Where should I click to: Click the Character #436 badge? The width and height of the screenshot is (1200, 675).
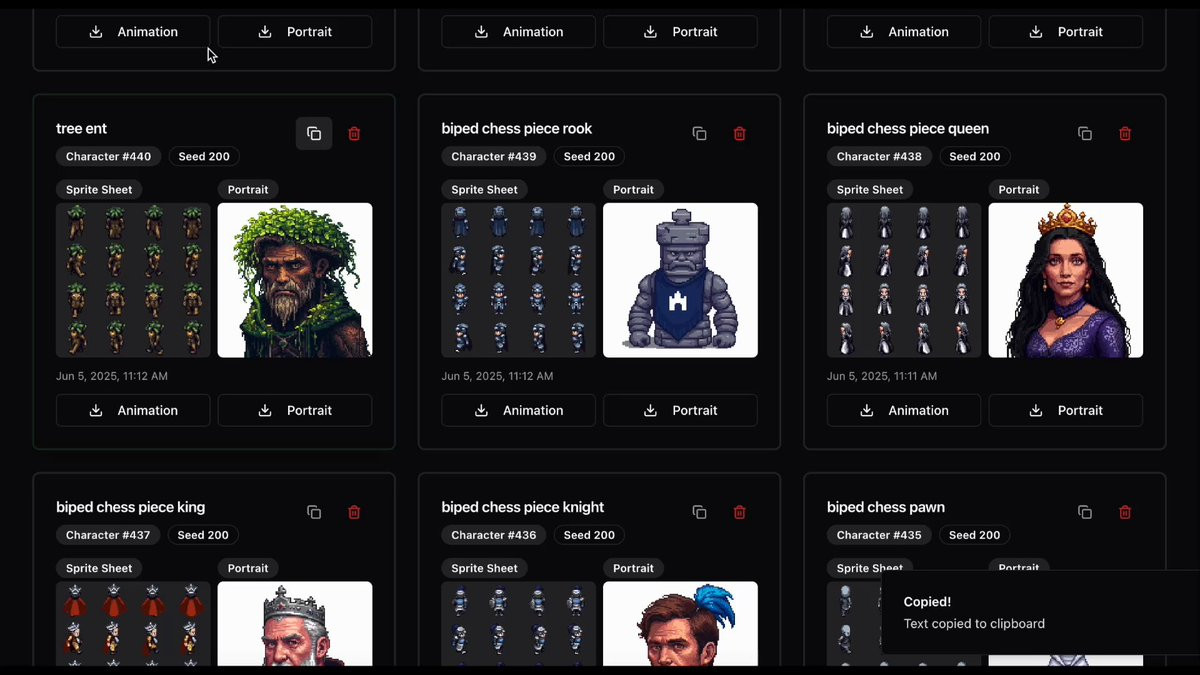point(494,535)
